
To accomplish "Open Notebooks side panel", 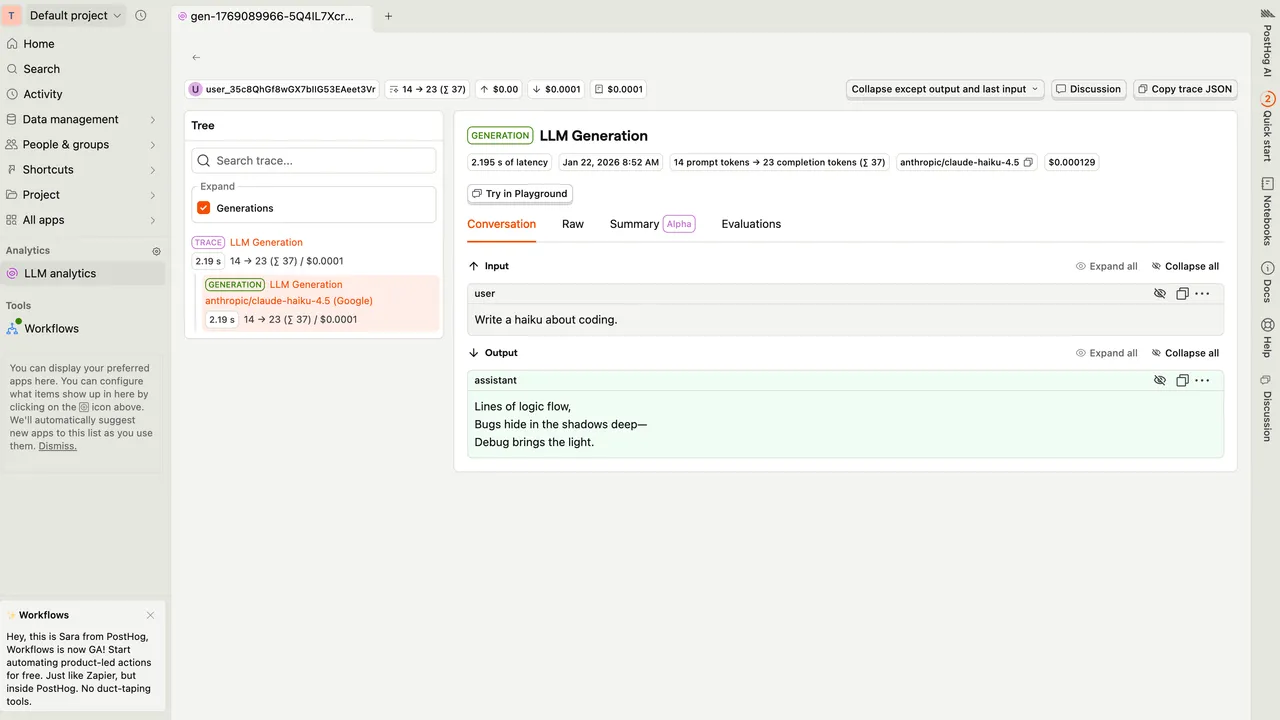I will point(1267,212).
